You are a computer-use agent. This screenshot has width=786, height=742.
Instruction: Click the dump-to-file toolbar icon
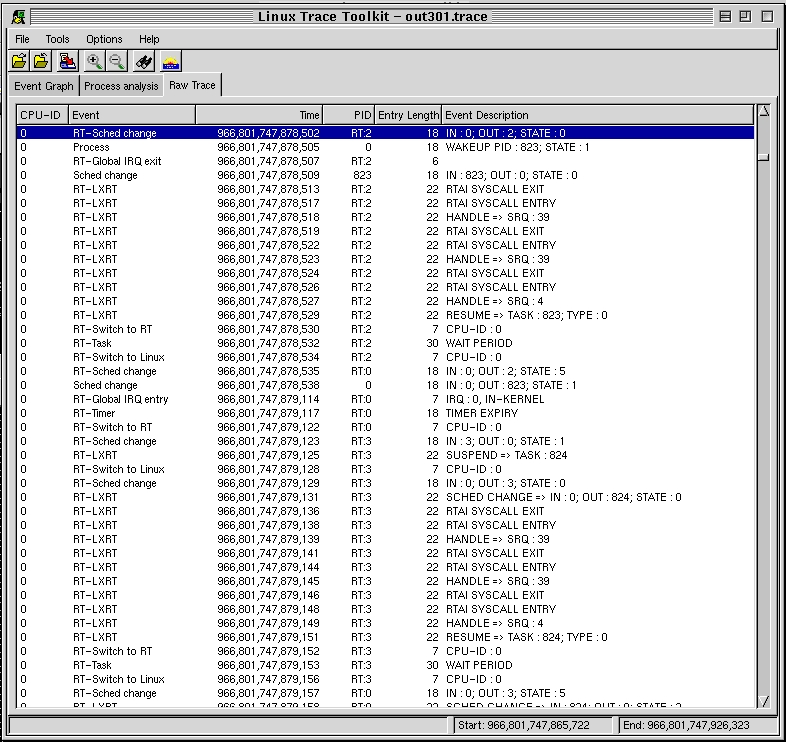coord(68,62)
